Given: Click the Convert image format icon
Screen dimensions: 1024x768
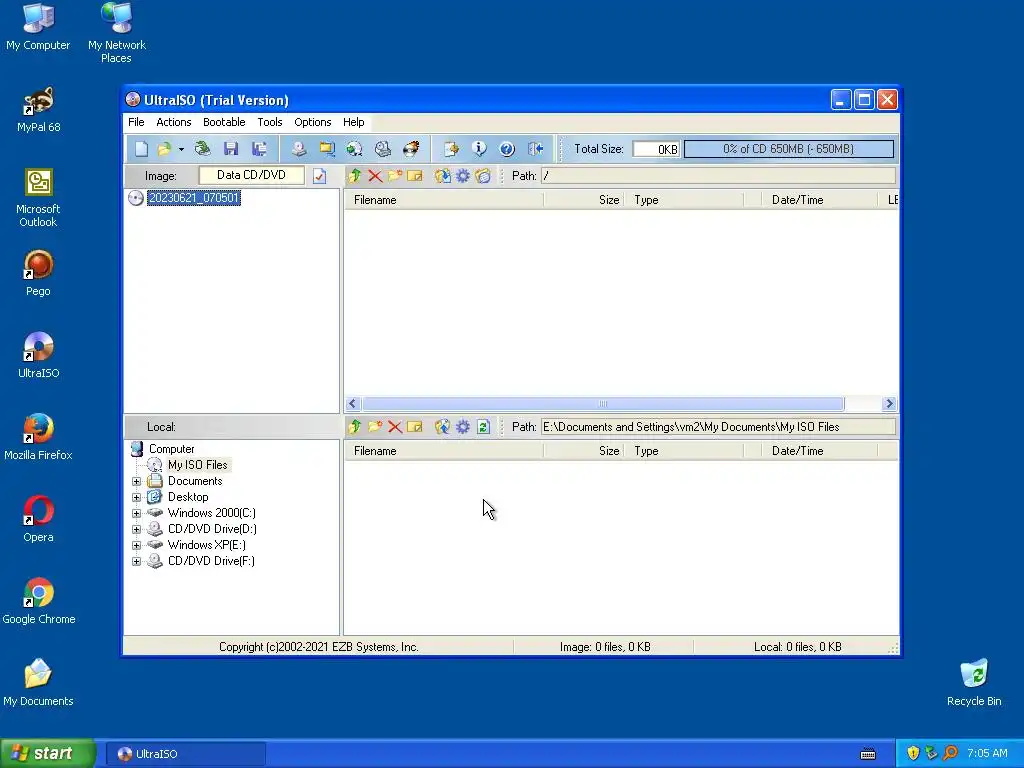Looking at the screenshot, I should 355,149.
